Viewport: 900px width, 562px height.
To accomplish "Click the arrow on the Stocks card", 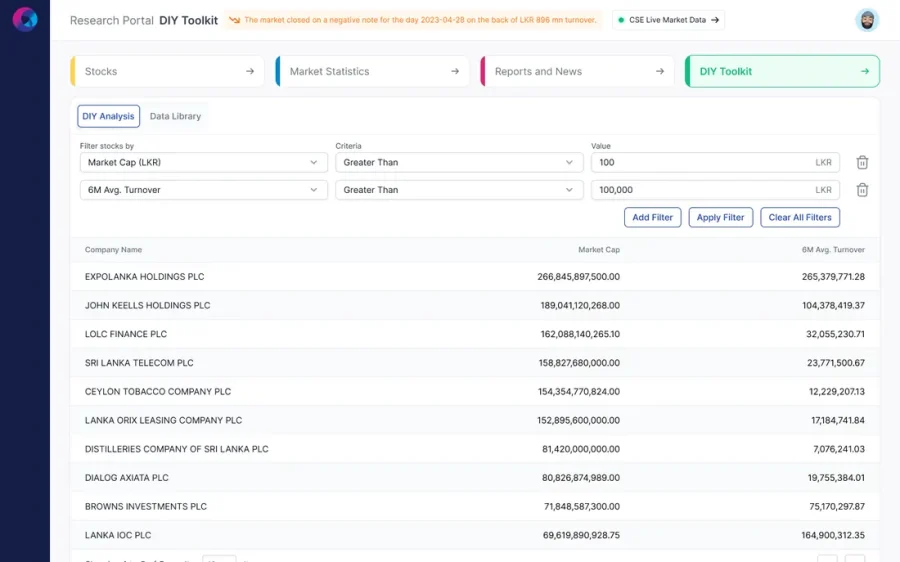I will 250,71.
